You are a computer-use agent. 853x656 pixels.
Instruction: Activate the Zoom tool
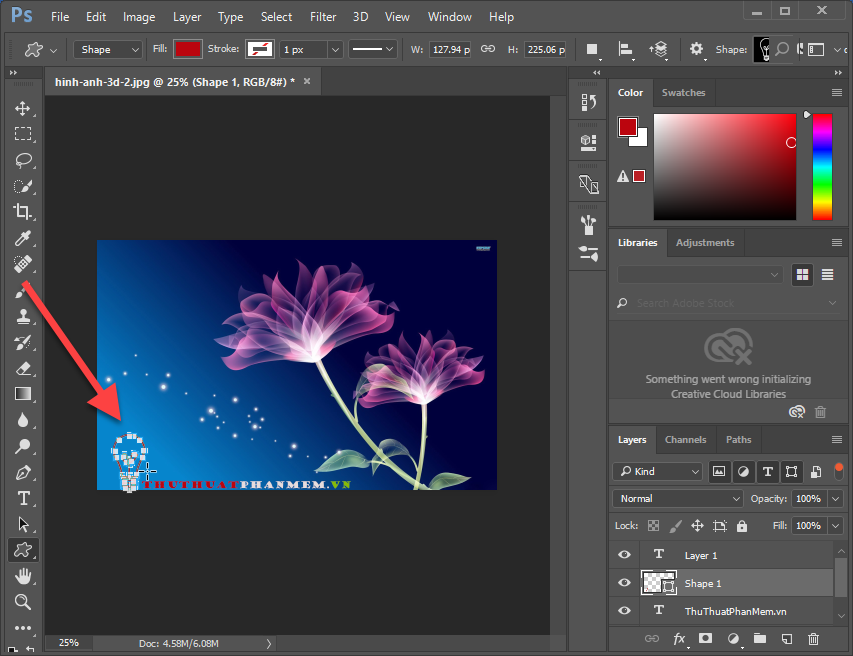23,601
